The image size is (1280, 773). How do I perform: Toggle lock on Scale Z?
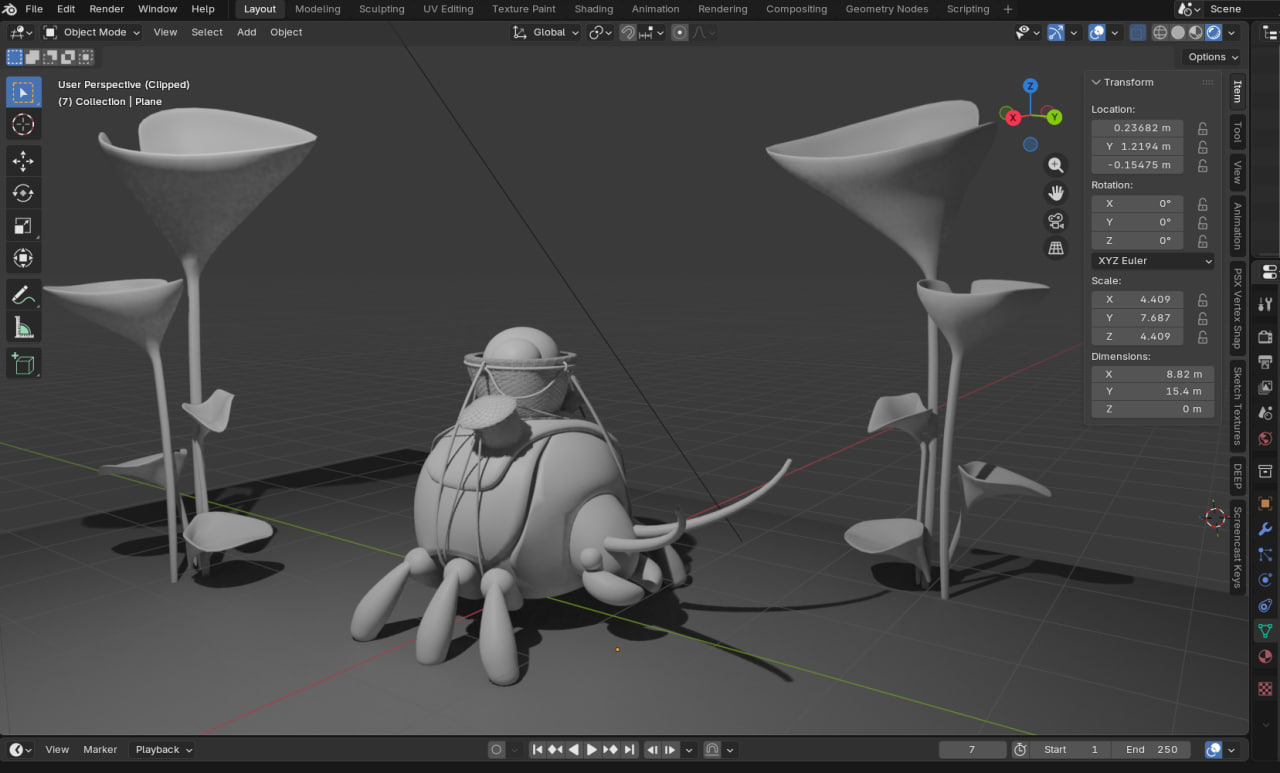pos(1202,337)
